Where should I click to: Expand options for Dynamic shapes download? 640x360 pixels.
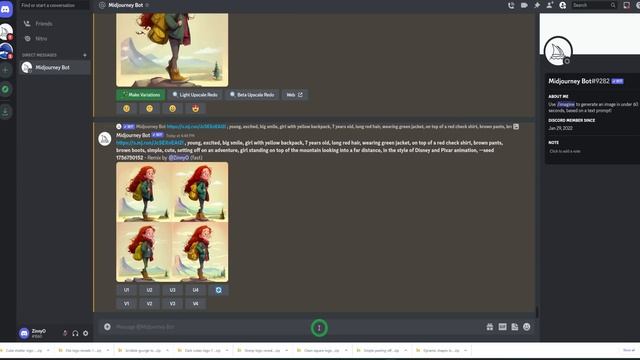click(465, 350)
